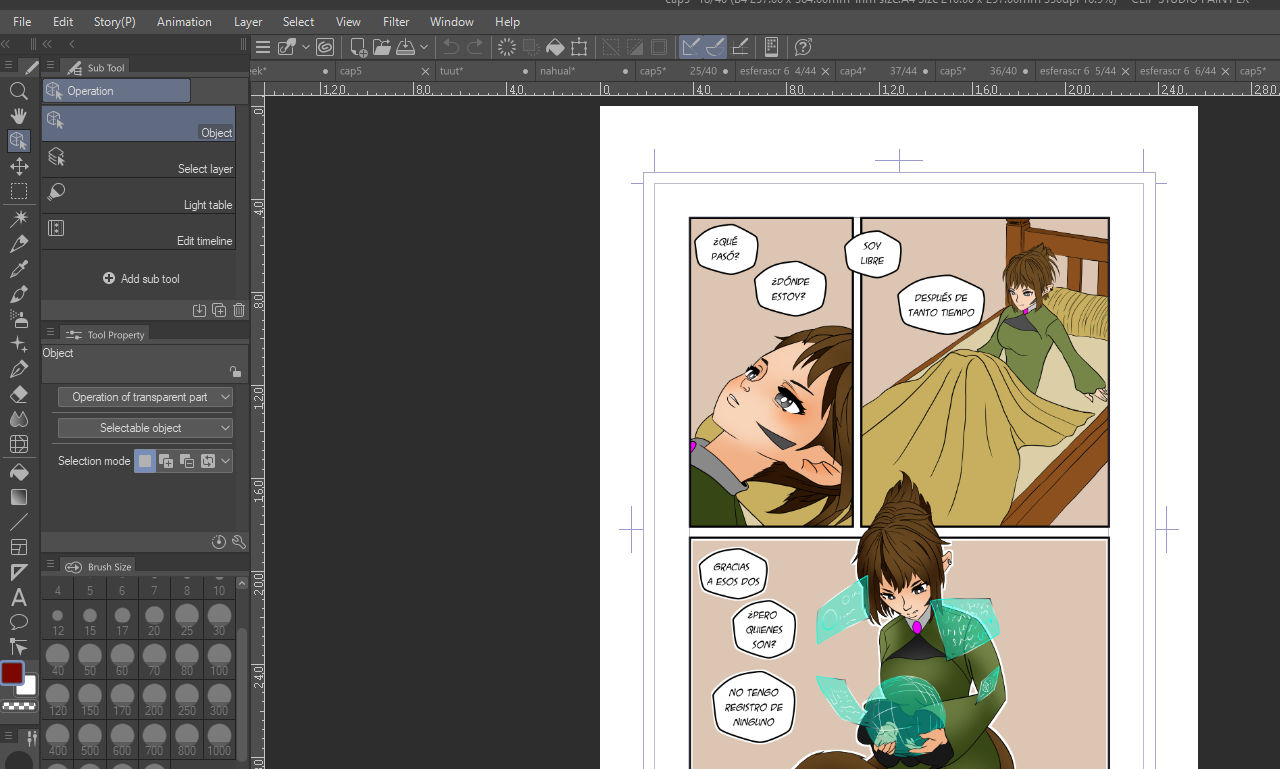
Task: Toggle Snap to Special Ruler
Action: 715,47
